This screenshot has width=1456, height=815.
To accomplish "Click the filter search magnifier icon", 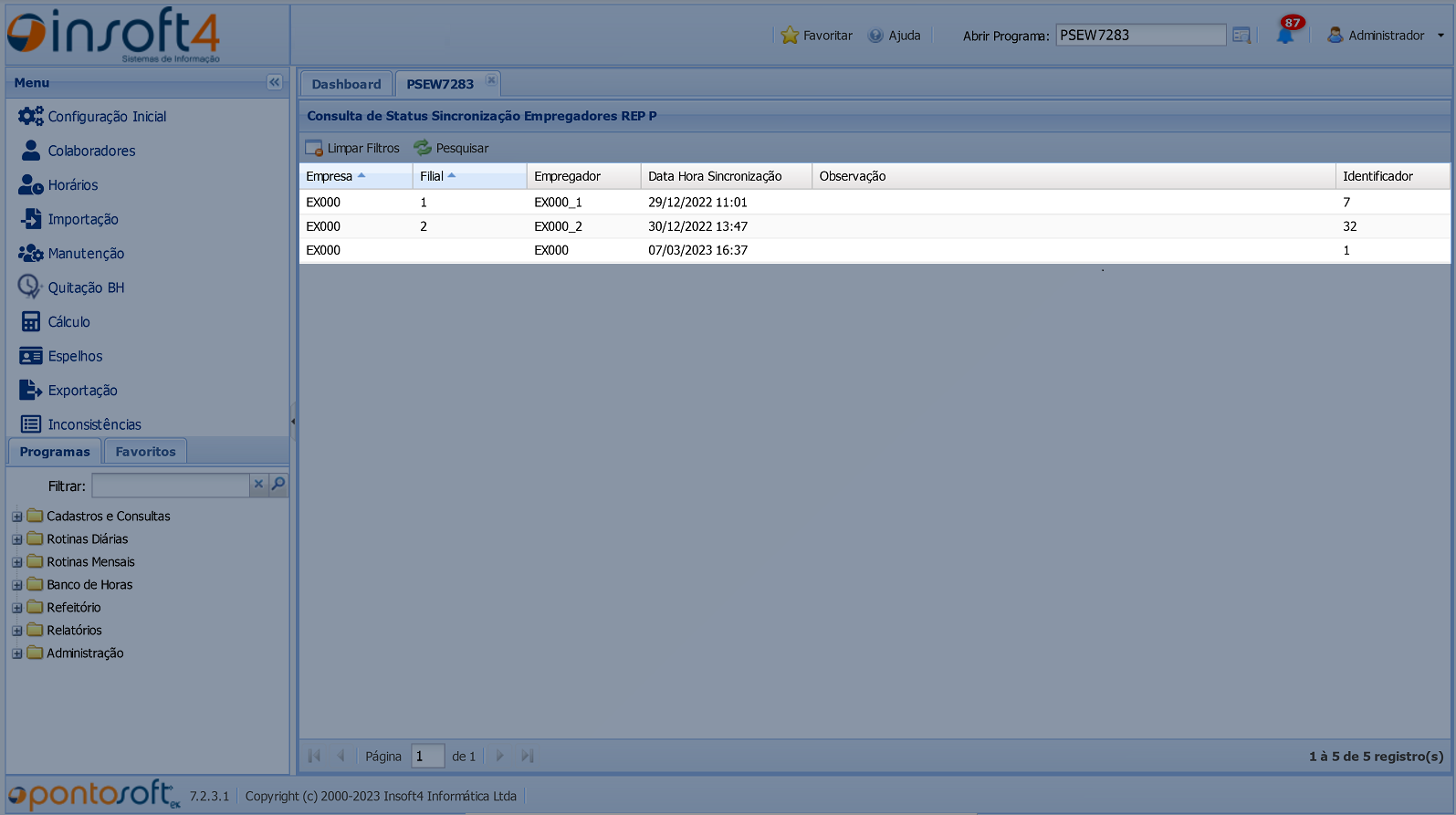I will tap(278, 484).
